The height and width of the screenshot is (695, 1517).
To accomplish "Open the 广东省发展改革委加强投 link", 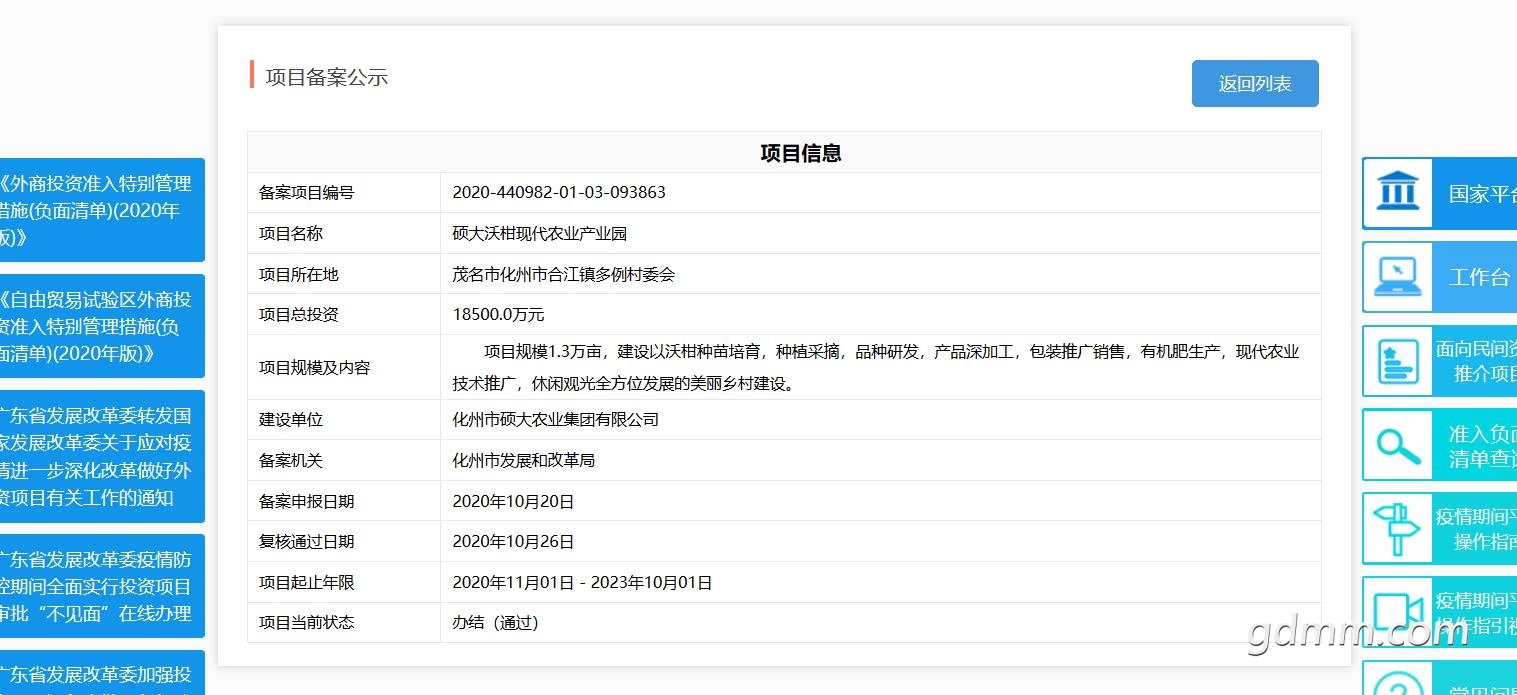I will point(102,673).
